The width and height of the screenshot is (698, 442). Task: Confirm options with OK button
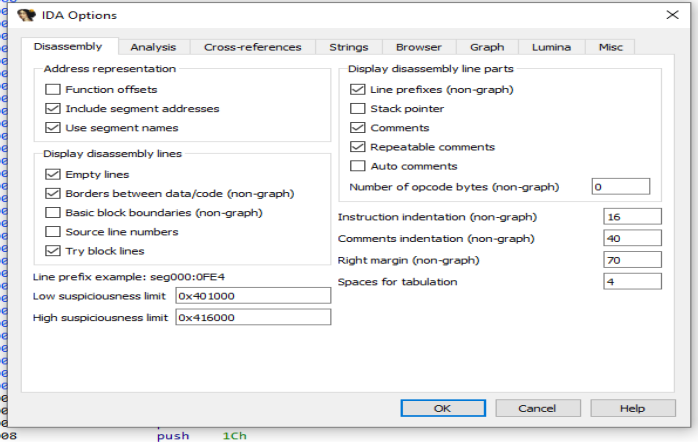tap(443, 408)
